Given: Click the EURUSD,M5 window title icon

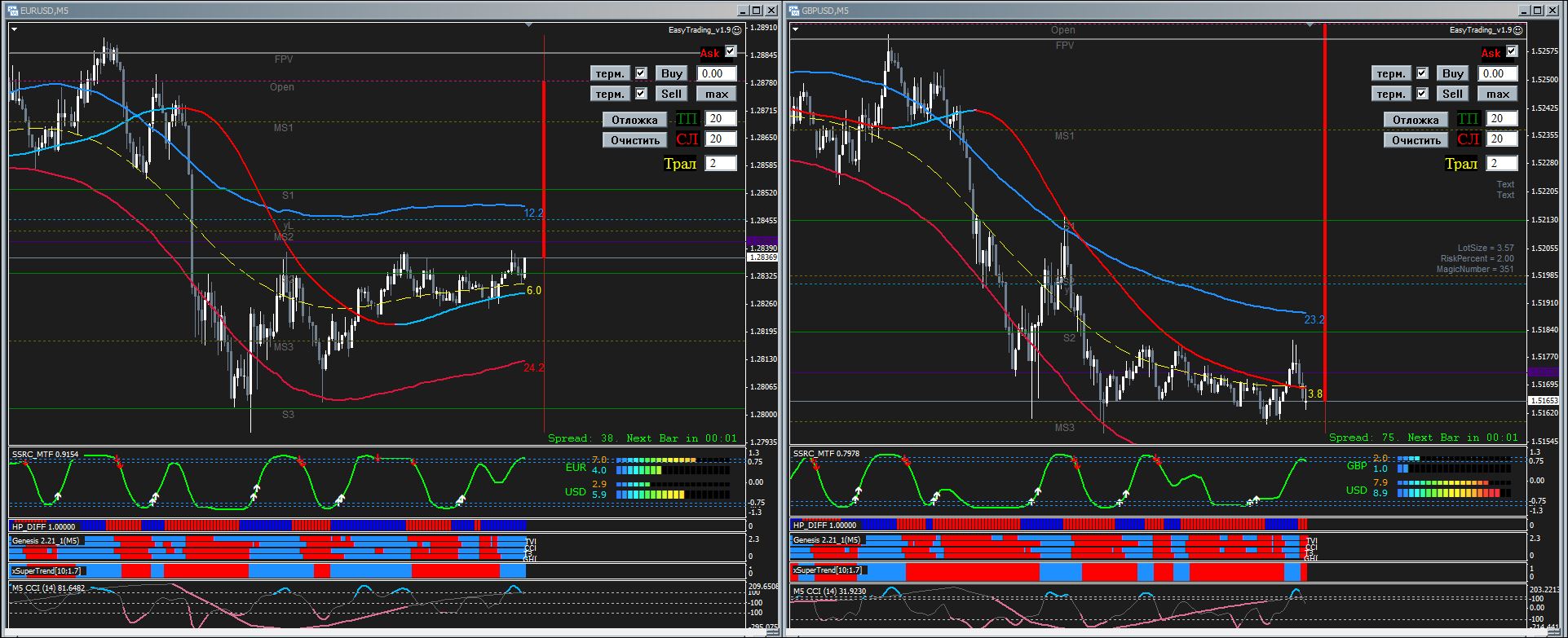Looking at the screenshot, I should [x=12, y=11].
